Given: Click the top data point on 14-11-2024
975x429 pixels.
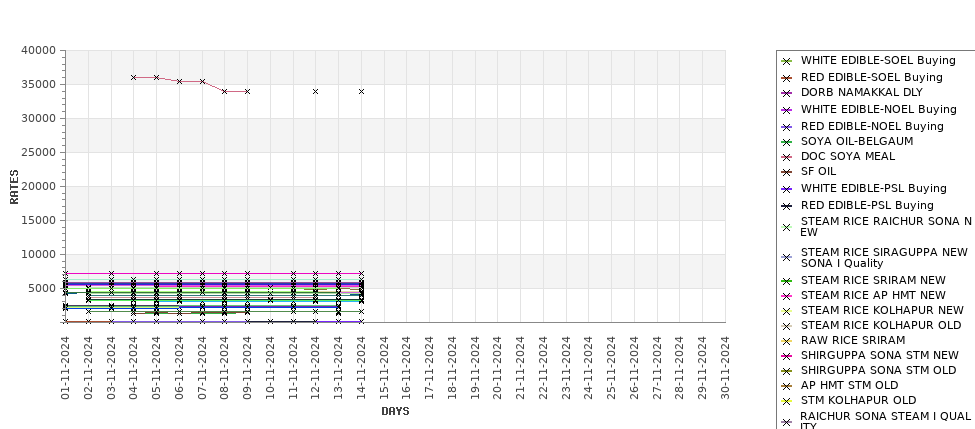Looking at the screenshot, I should point(361,91).
